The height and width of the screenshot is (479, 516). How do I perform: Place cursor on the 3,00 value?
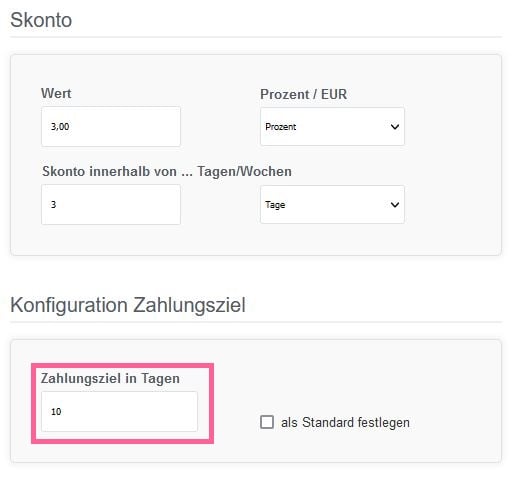tap(60, 127)
